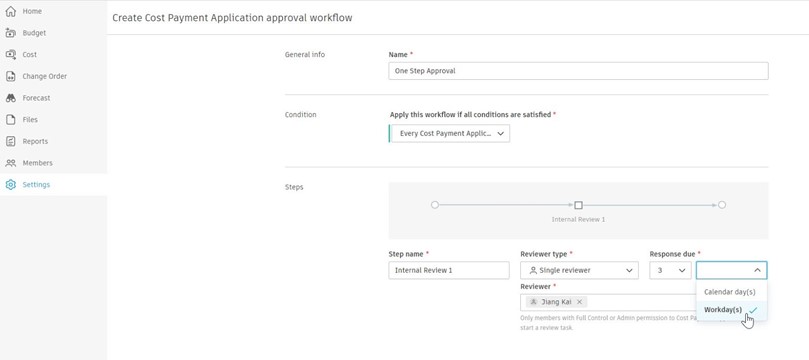This screenshot has width=809, height=360.
Task: Click the Steps section label
Action: coord(294,187)
